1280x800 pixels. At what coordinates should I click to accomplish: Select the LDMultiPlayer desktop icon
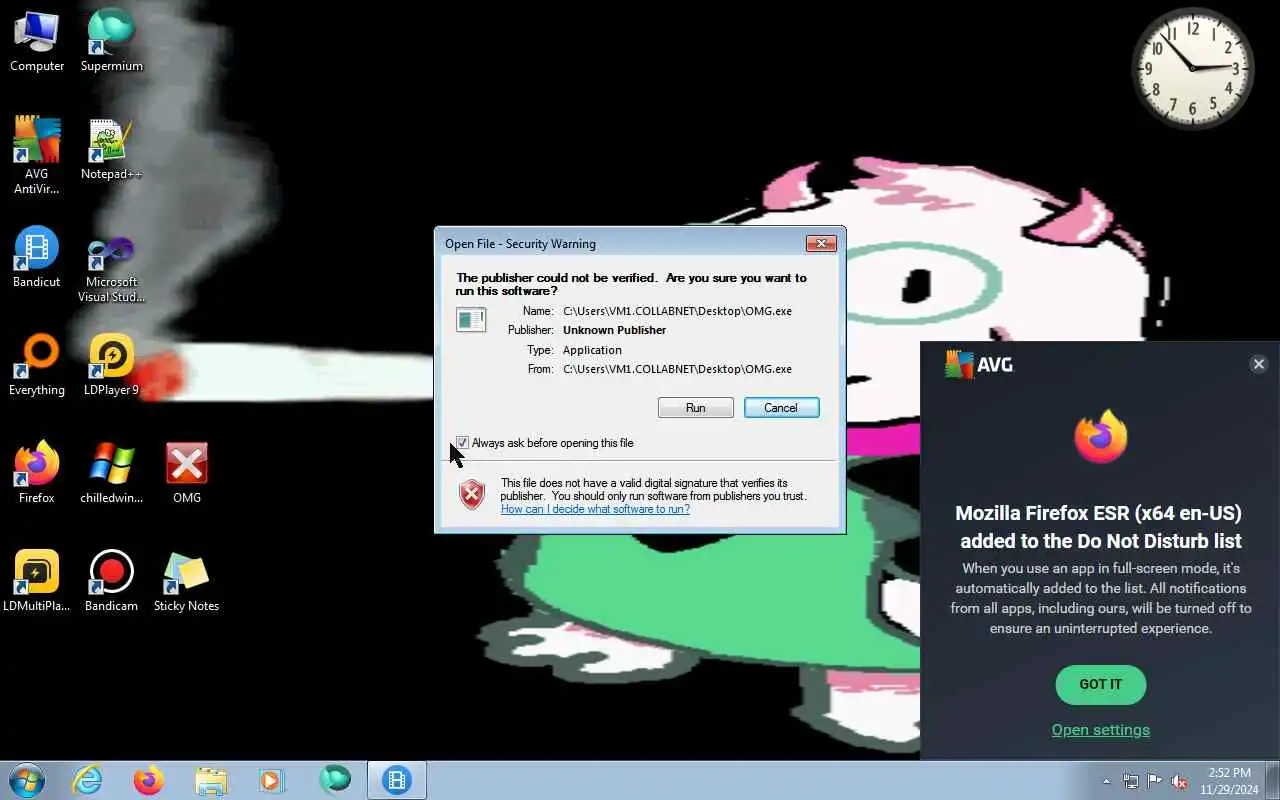coord(37,581)
